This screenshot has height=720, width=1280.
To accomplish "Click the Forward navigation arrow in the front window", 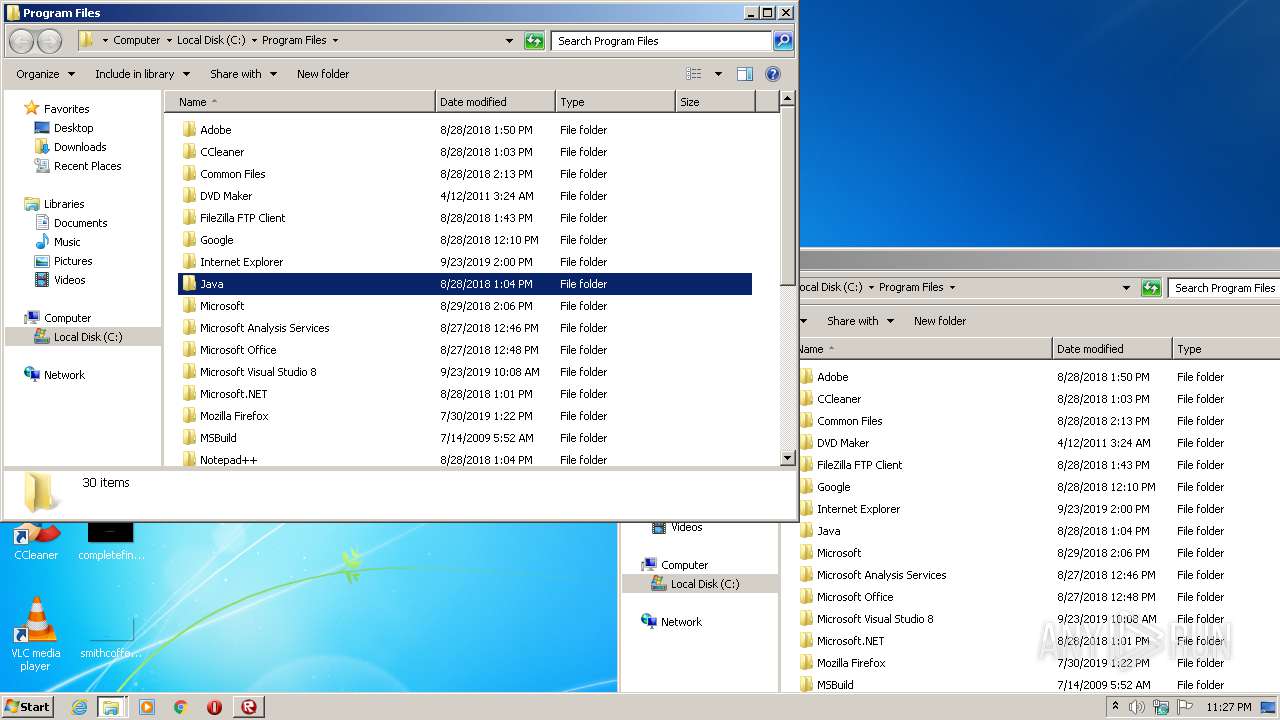I will pos(49,41).
